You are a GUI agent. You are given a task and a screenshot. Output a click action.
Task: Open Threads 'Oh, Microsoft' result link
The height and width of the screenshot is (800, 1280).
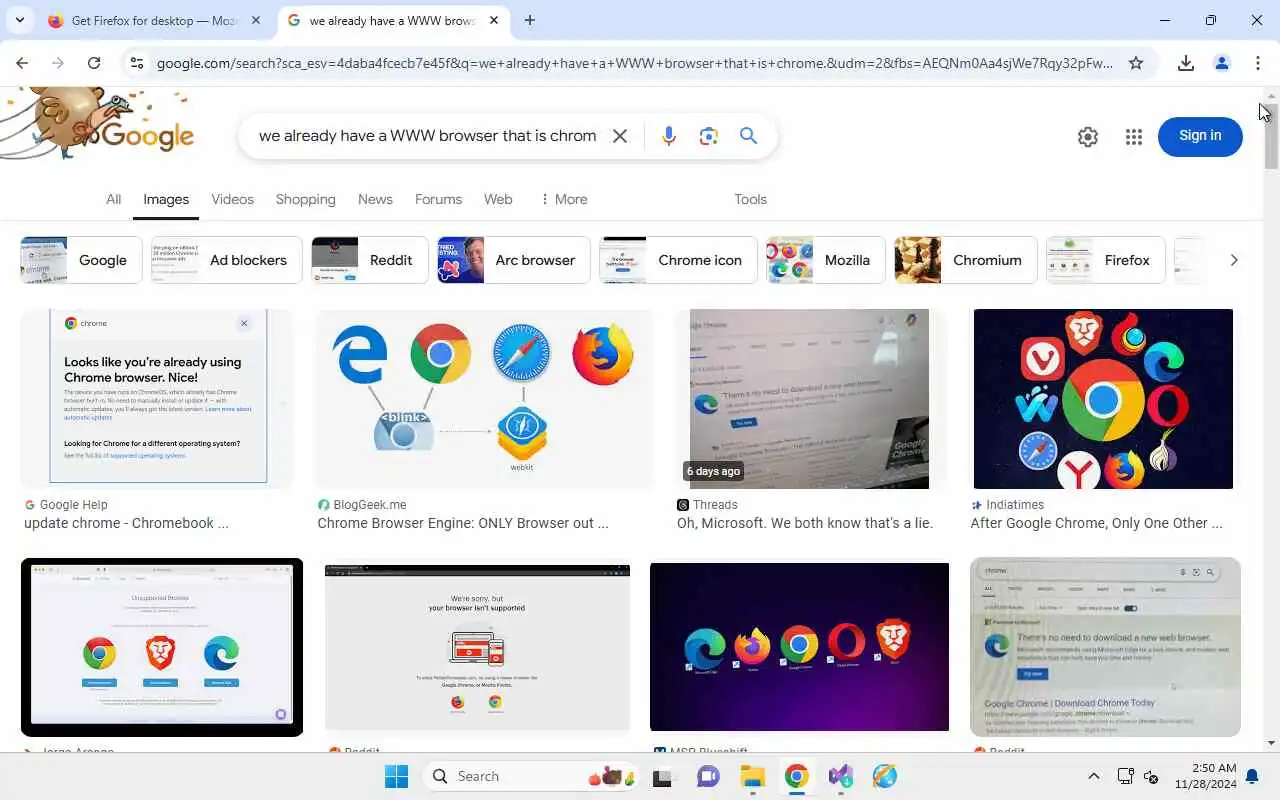point(805,523)
